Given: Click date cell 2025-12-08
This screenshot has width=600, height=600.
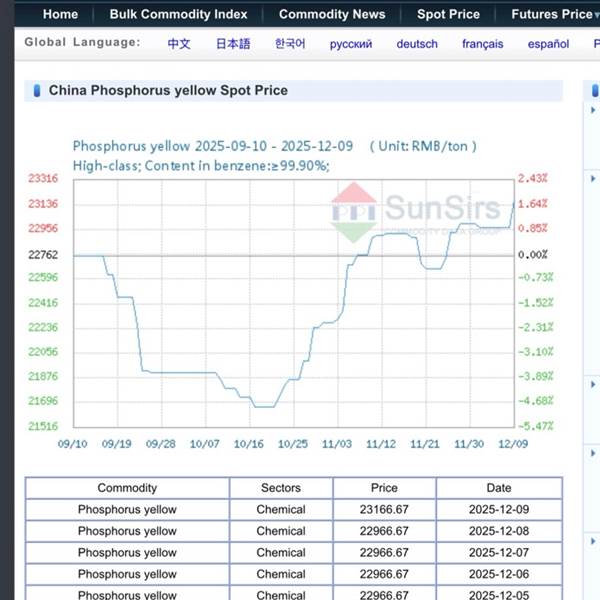Looking at the screenshot, I should [499, 531].
